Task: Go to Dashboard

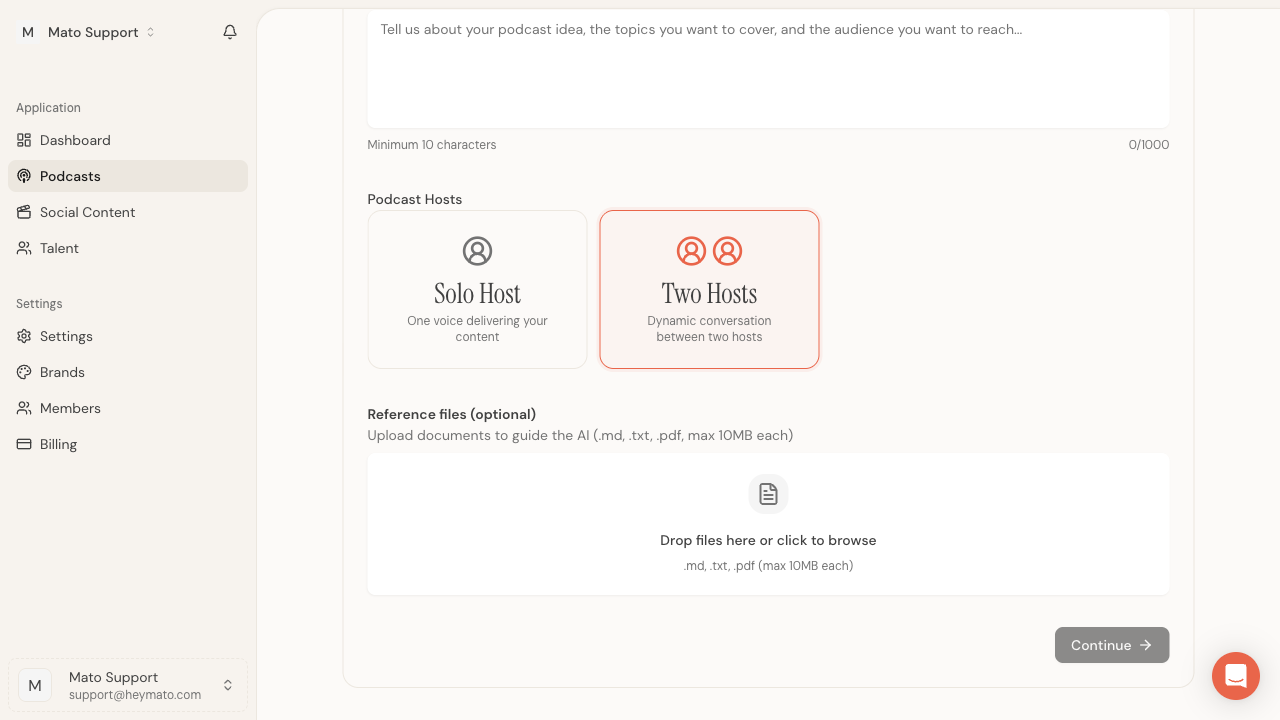Action: tap(128, 140)
